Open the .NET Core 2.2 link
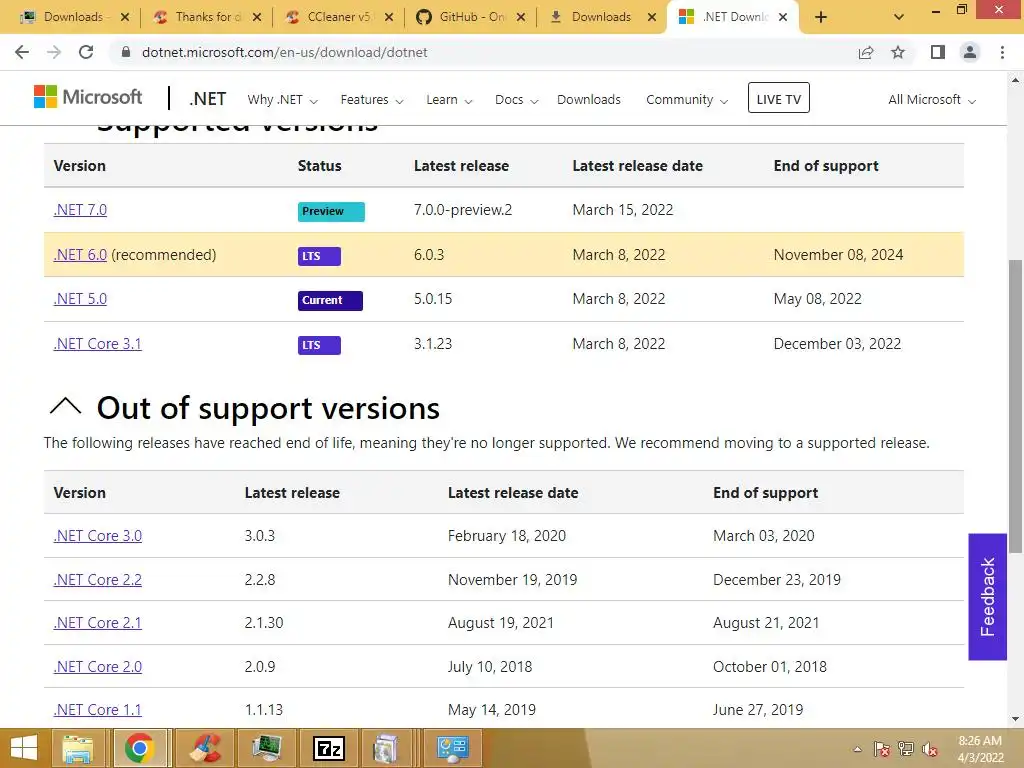 coord(97,579)
